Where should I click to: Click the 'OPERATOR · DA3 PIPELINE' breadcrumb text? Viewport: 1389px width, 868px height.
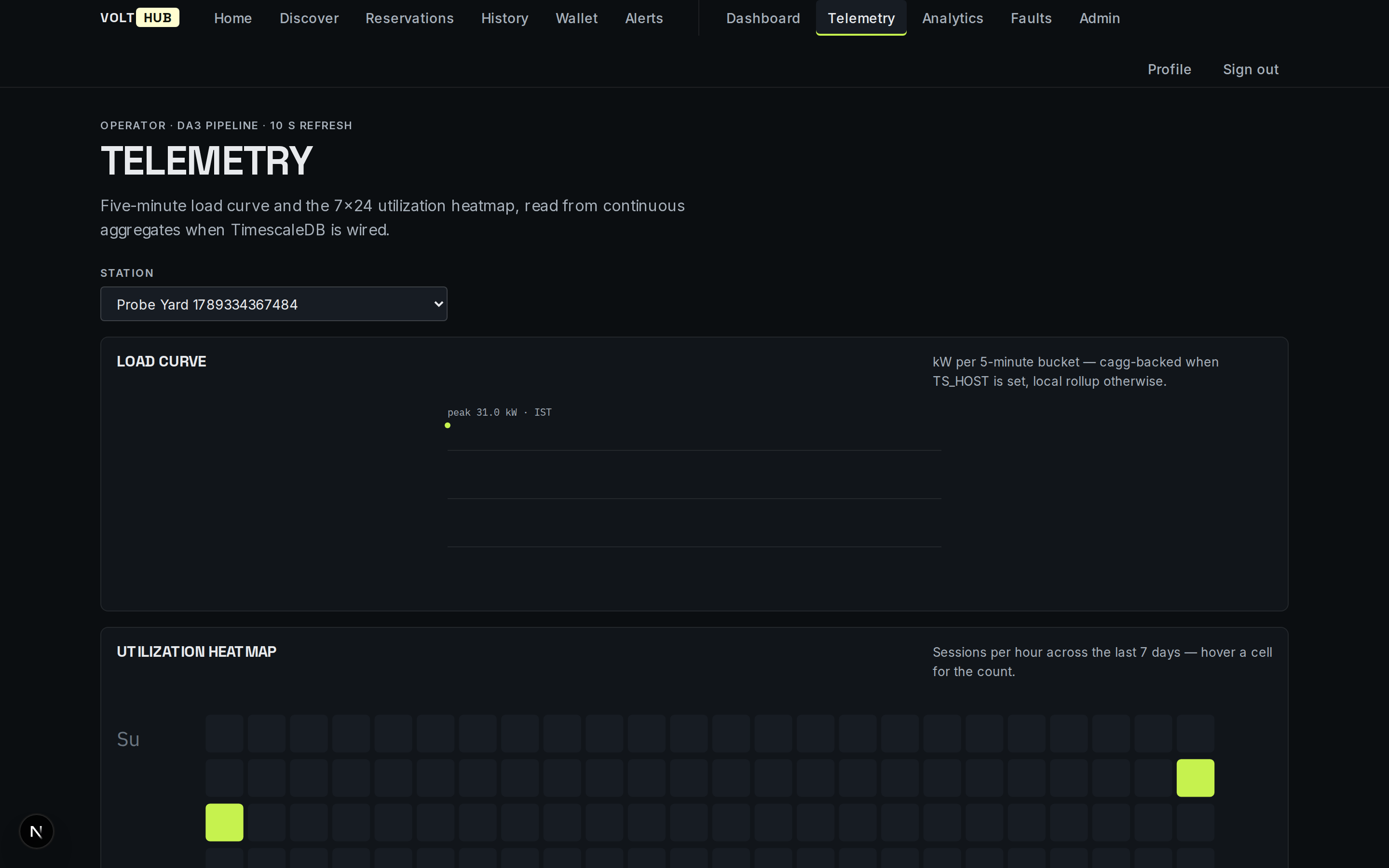click(179, 125)
